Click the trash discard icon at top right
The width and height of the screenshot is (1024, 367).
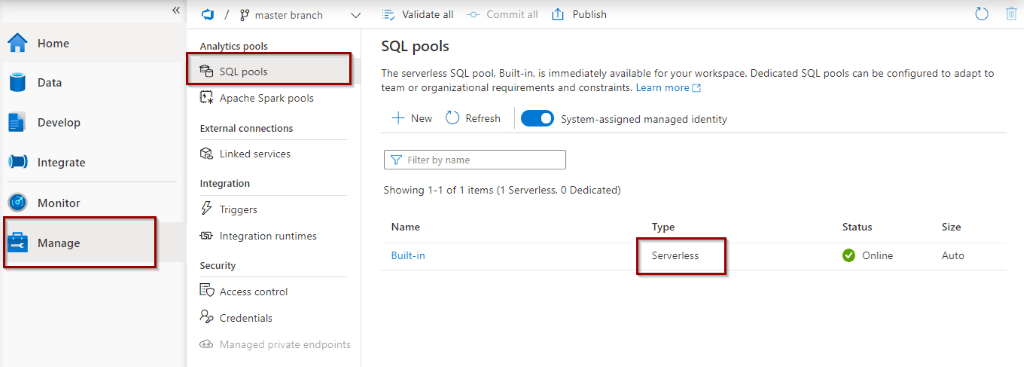click(1012, 14)
